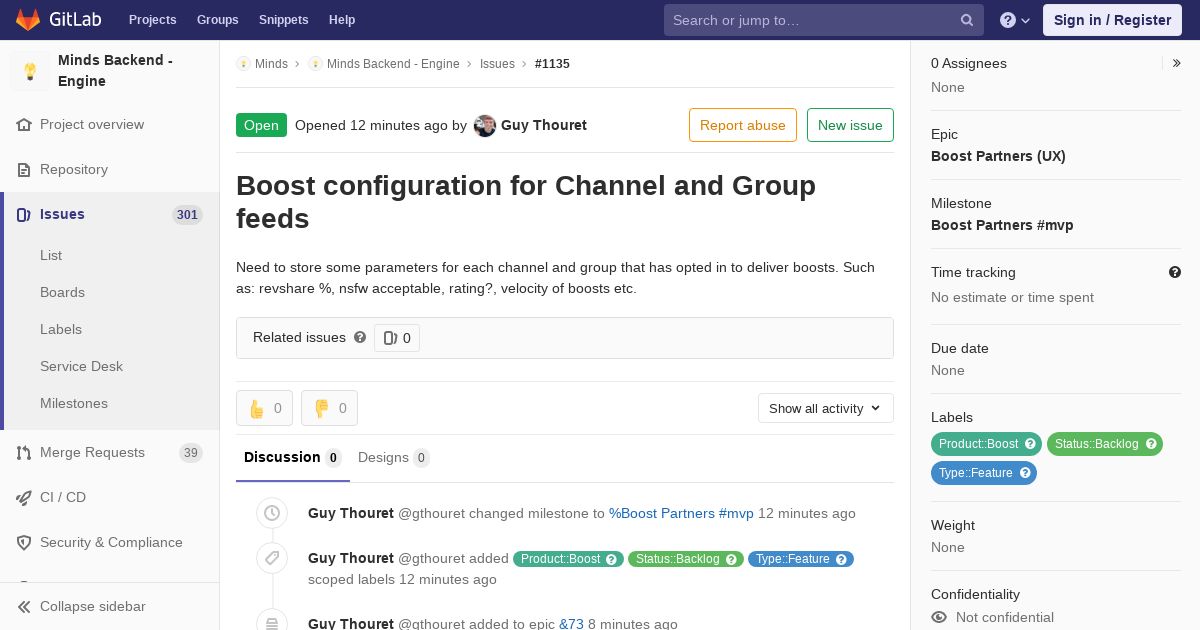
Task: Open the issues List sidebar item
Action: 51,255
